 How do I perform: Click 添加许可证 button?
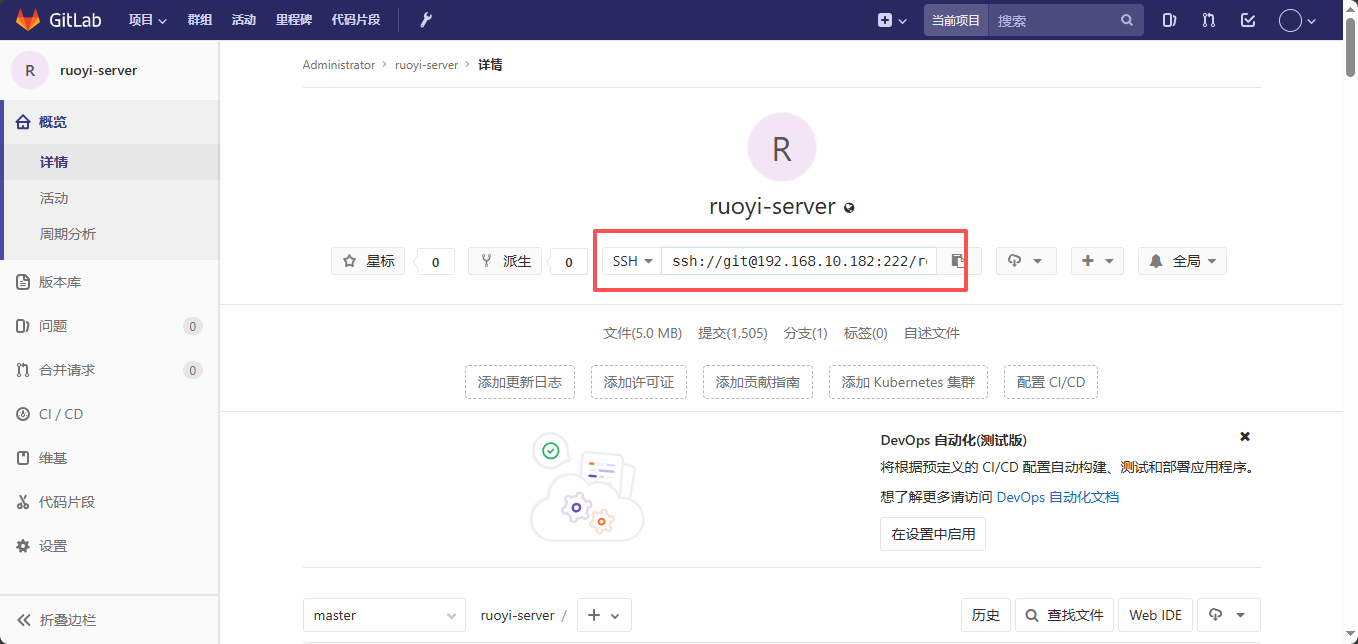639,382
